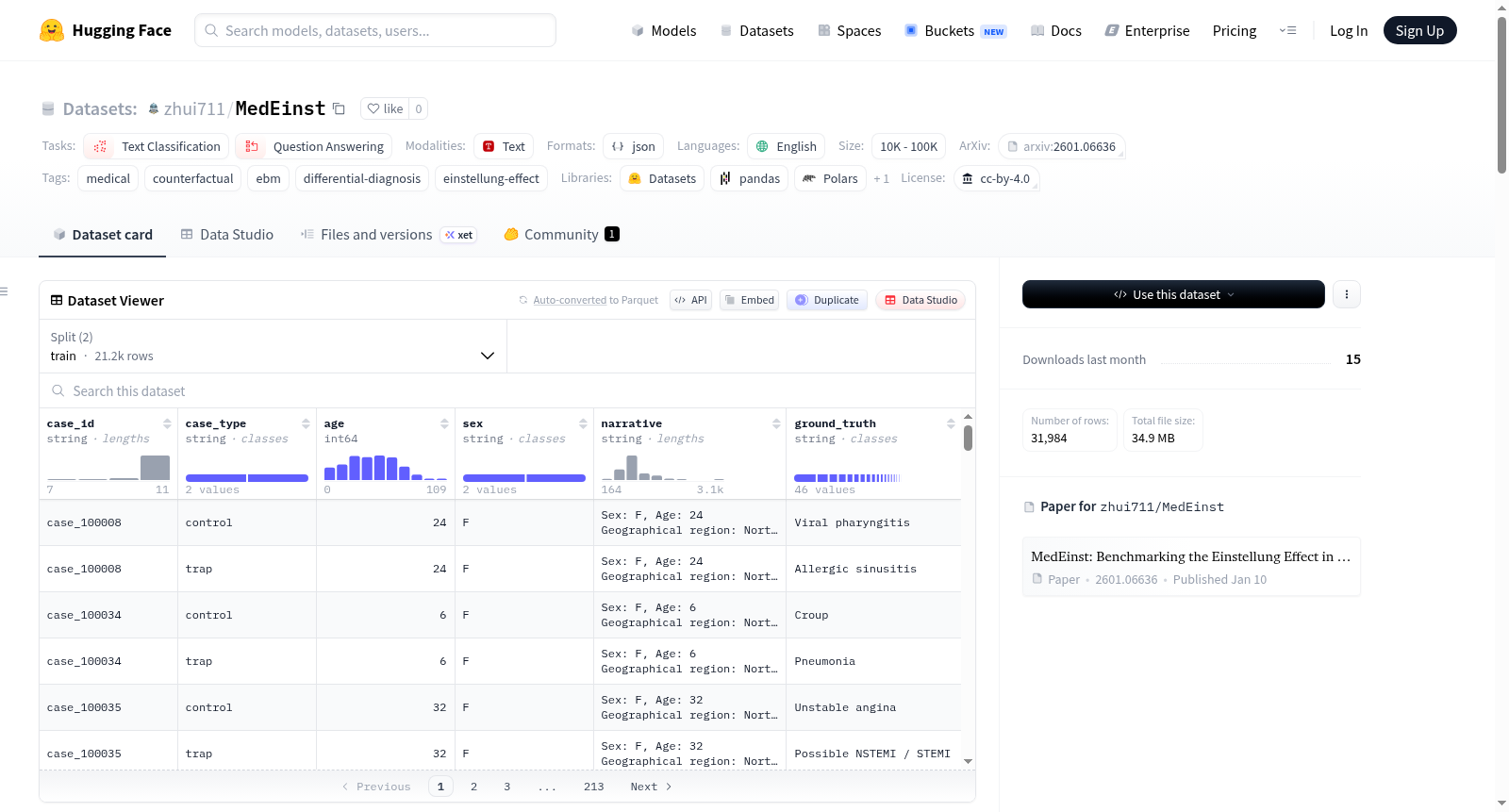
Task: Switch to the Data Studio tab
Action: tap(227, 235)
